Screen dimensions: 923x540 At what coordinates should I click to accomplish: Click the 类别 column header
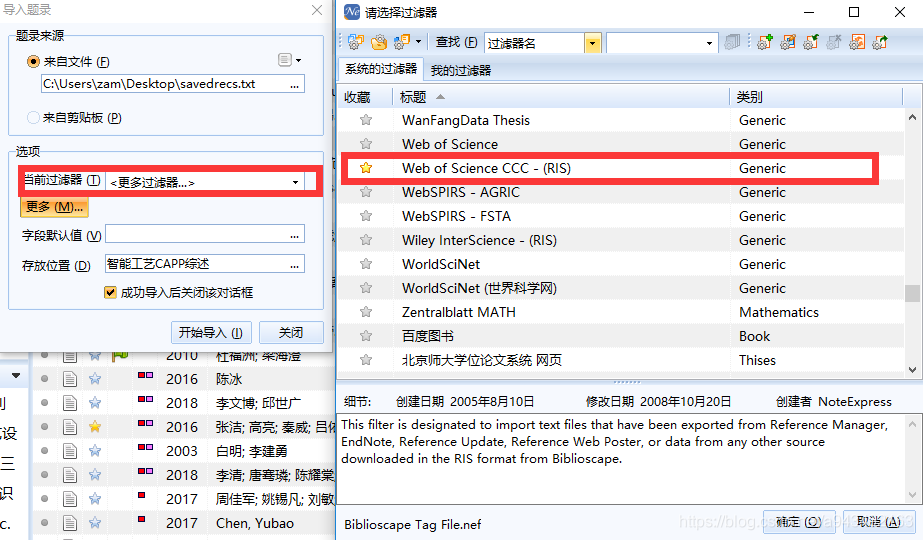pos(816,97)
